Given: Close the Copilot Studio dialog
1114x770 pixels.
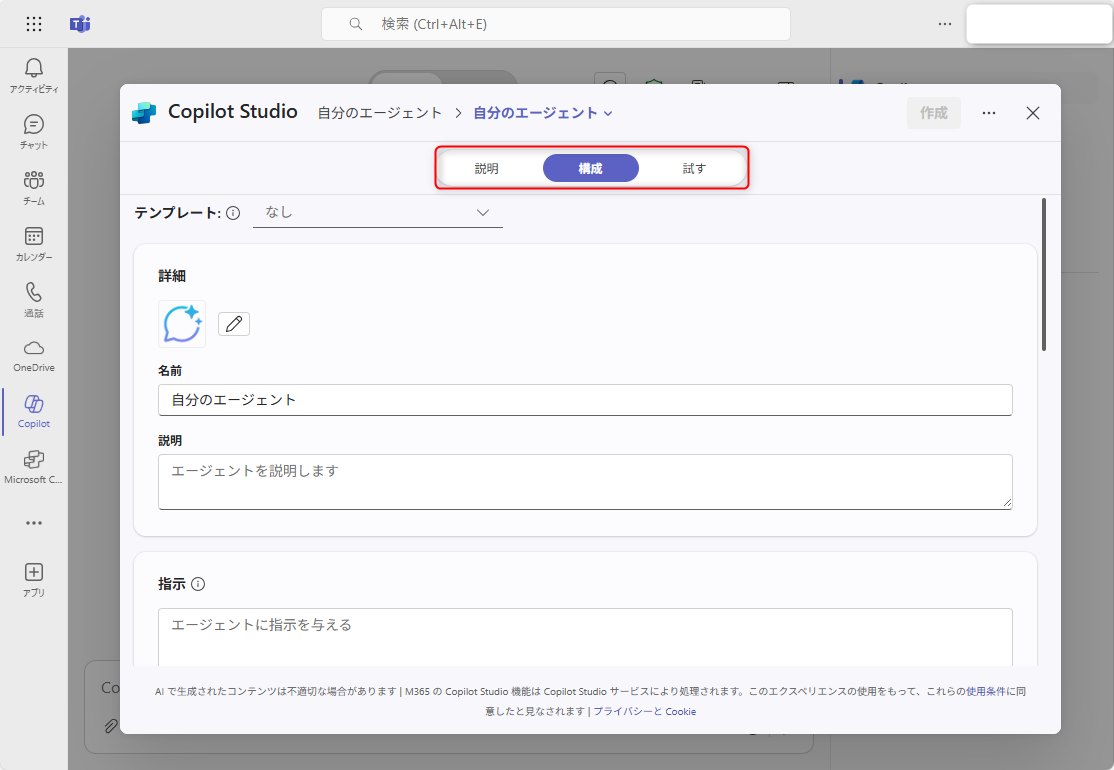Looking at the screenshot, I should 1033,113.
